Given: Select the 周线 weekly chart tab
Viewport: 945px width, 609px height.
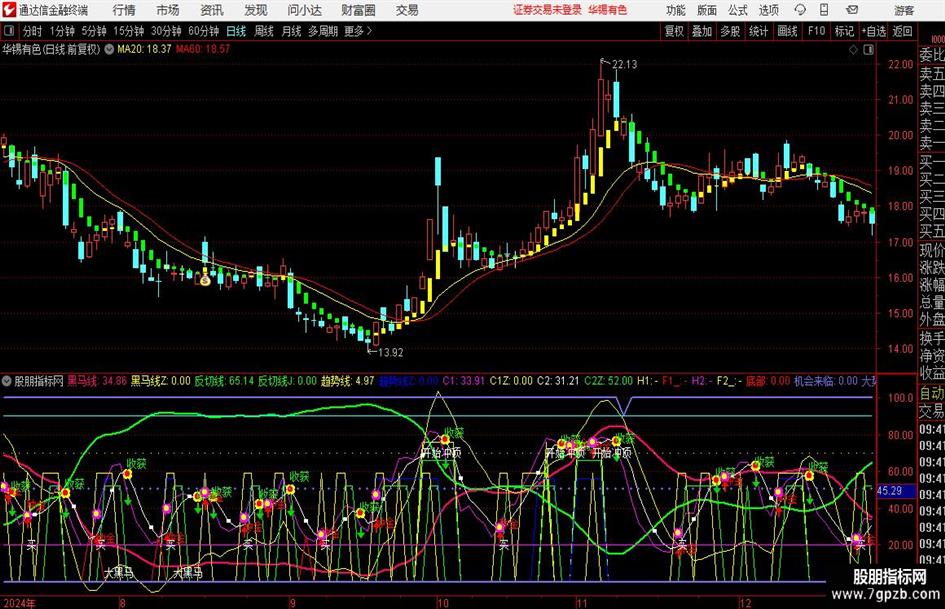Looking at the screenshot, I should [x=264, y=31].
